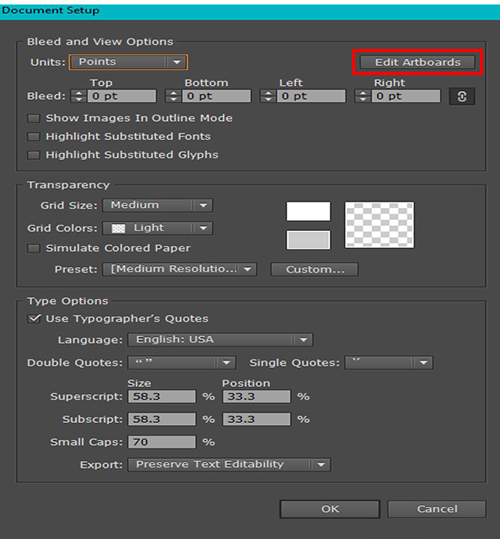This screenshot has height=539, width=500.
Task: Click the Cancel button
Action: click(x=437, y=509)
